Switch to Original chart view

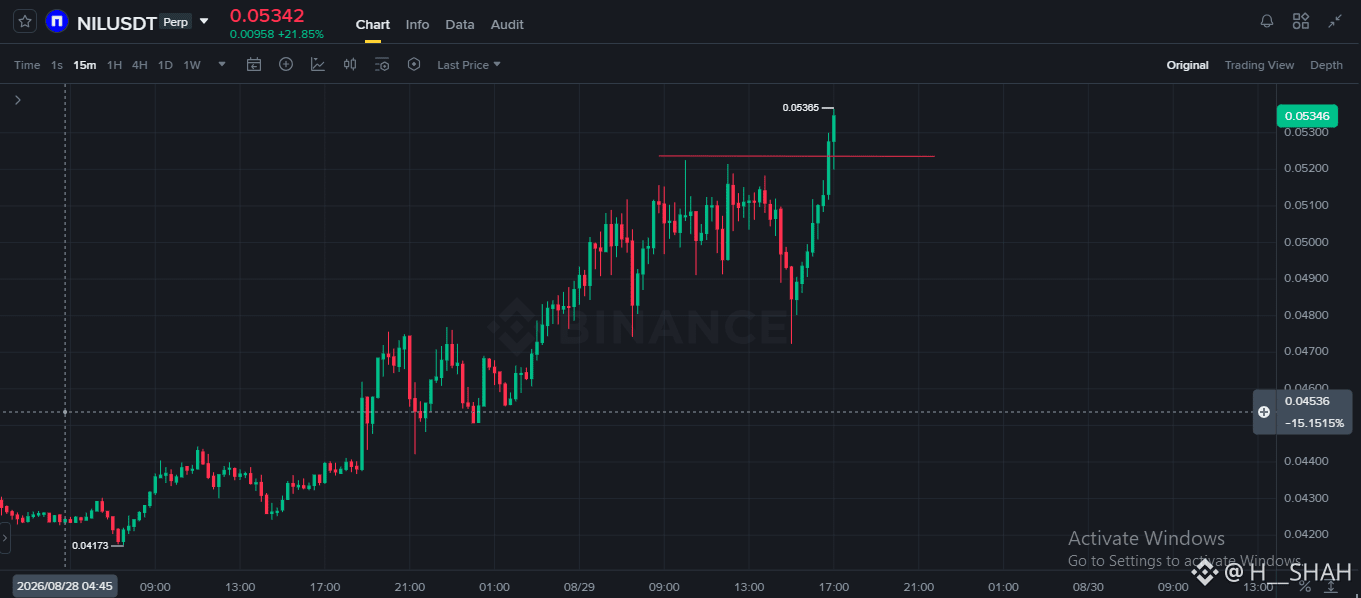tap(1187, 65)
